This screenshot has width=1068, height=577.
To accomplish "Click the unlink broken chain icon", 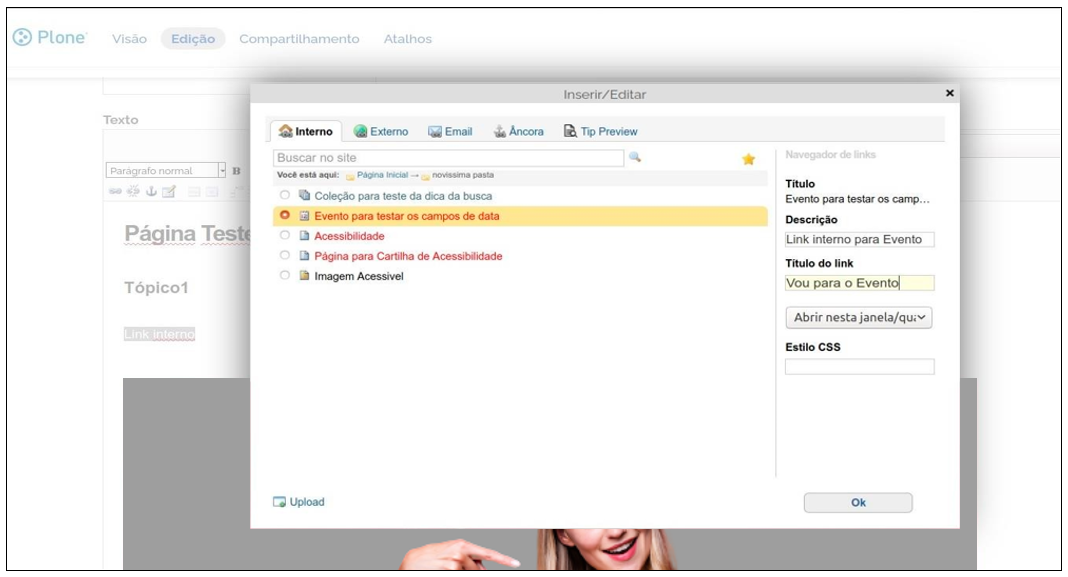I will coord(132,192).
